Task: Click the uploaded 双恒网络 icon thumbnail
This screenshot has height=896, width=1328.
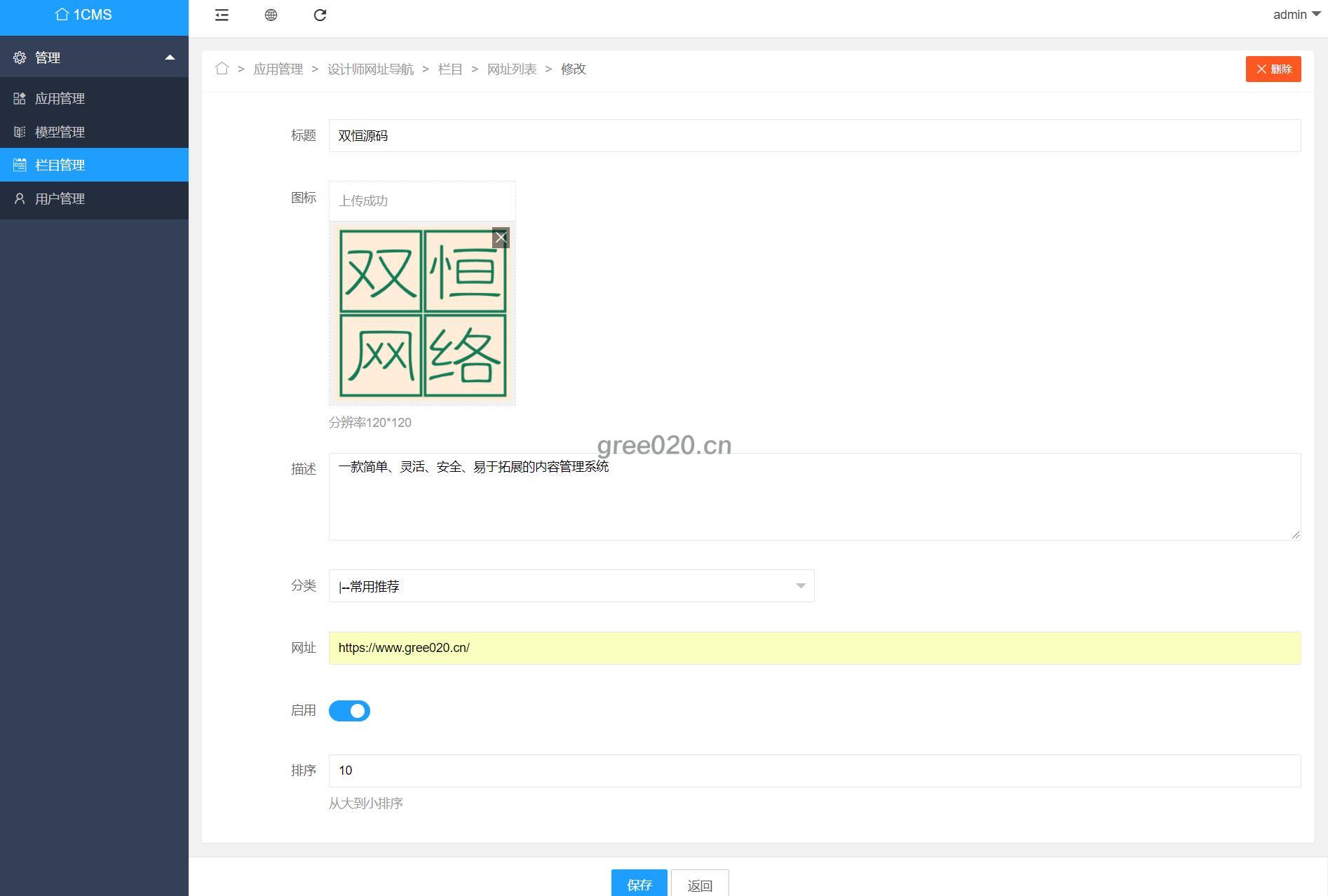Action: (x=422, y=313)
